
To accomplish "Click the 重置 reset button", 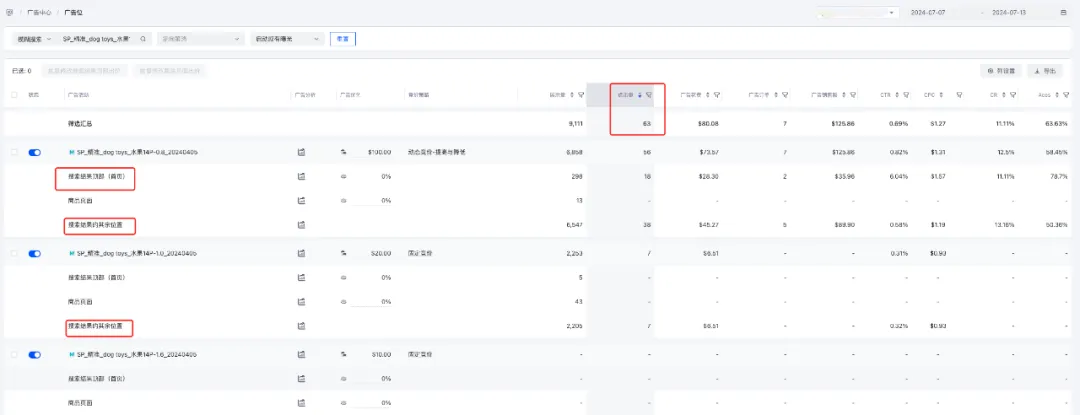I will coord(343,39).
